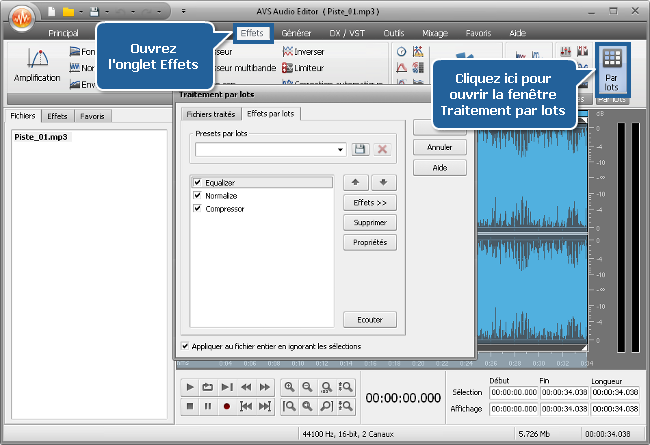Stop playback
Screen dimensions: 650x445
tap(190, 406)
